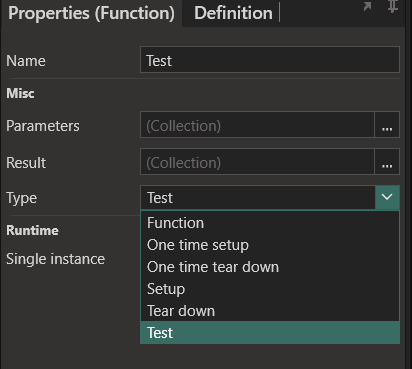Click the Single instance property label
The height and width of the screenshot is (369, 412).
(x=56, y=259)
